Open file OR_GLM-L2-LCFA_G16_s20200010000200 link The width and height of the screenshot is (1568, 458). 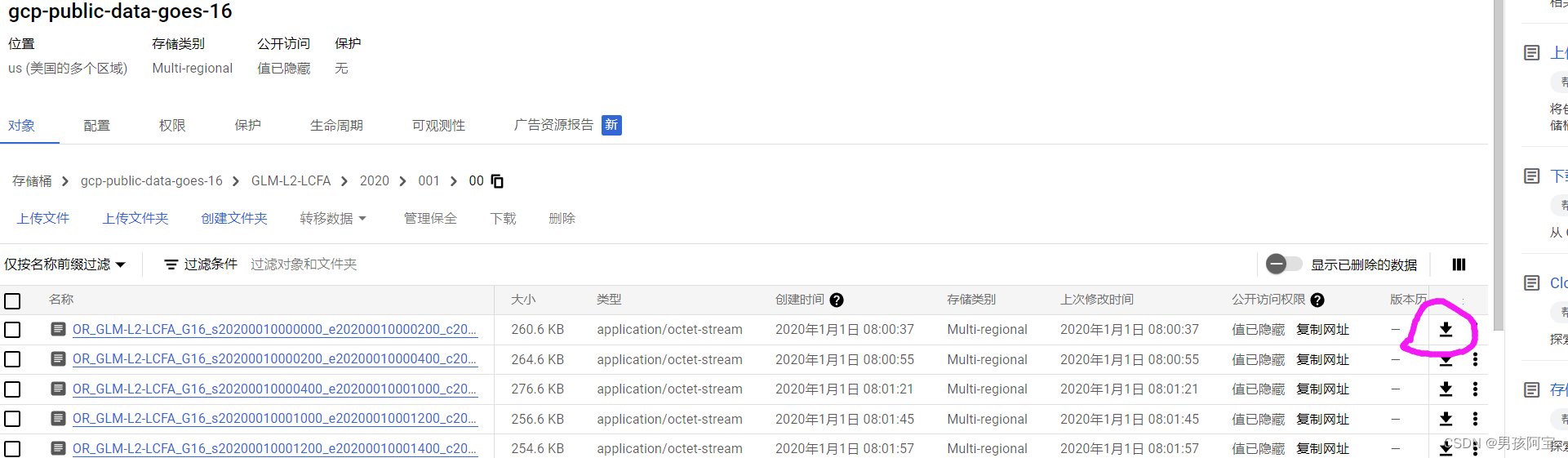point(275,359)
